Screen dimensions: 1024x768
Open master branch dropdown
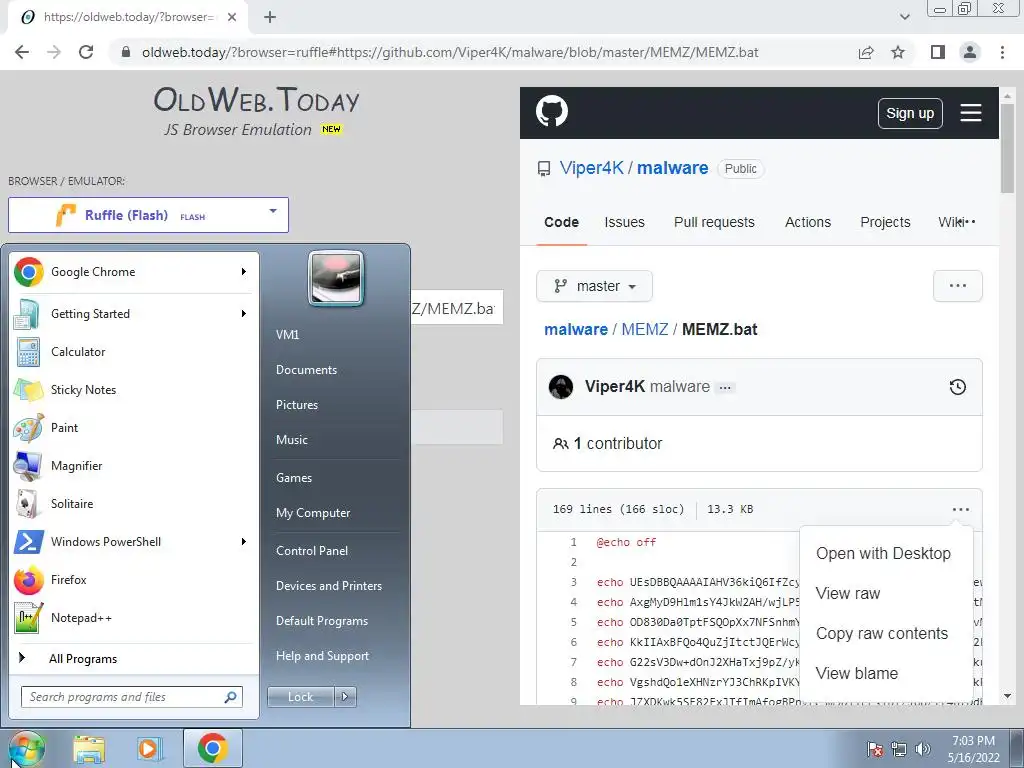(x=594, y=286)
